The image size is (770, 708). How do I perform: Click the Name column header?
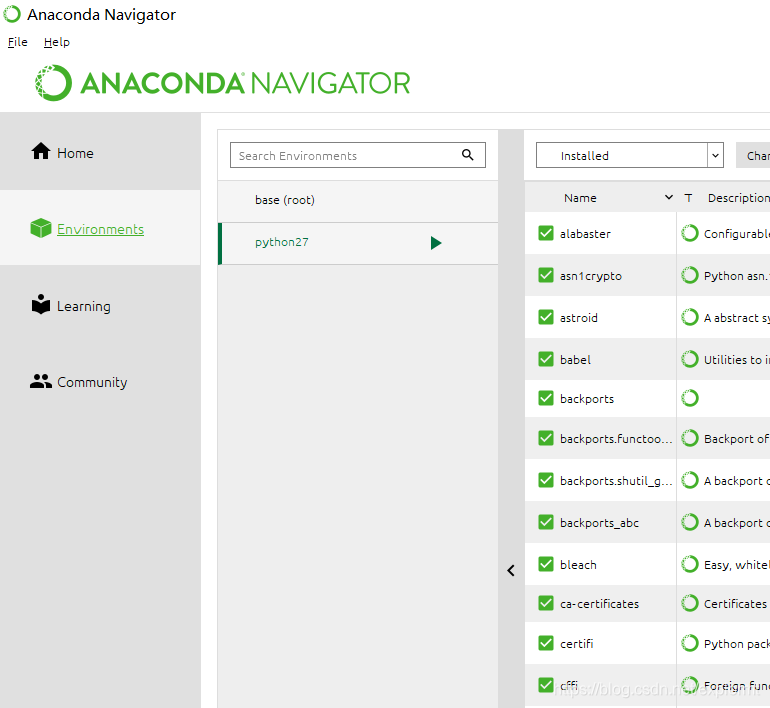point(580,198)
